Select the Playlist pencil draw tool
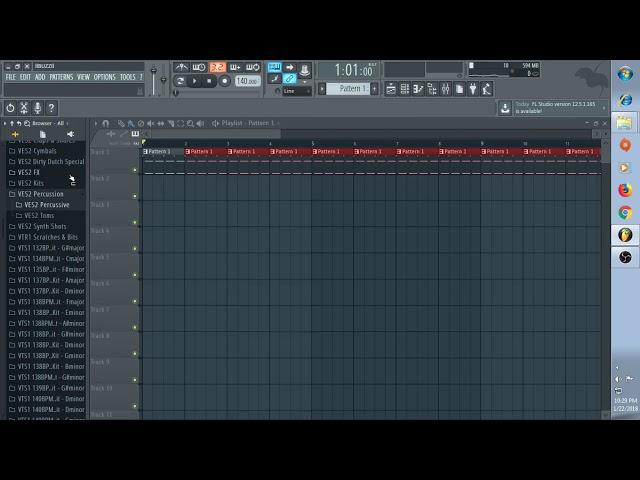The width and height of the screenshot is (640, 480). pos(121,123)
